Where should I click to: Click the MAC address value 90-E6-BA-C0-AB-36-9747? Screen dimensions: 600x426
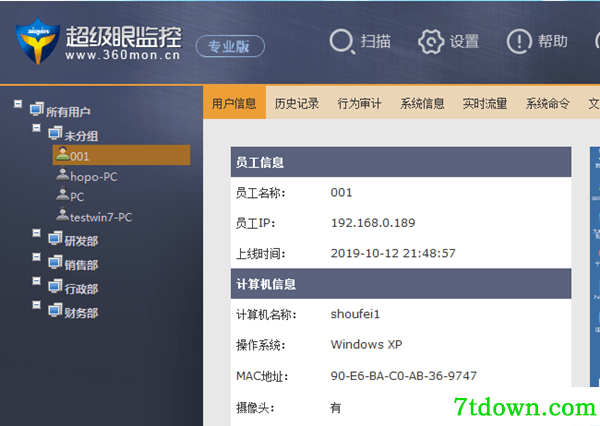404,376
